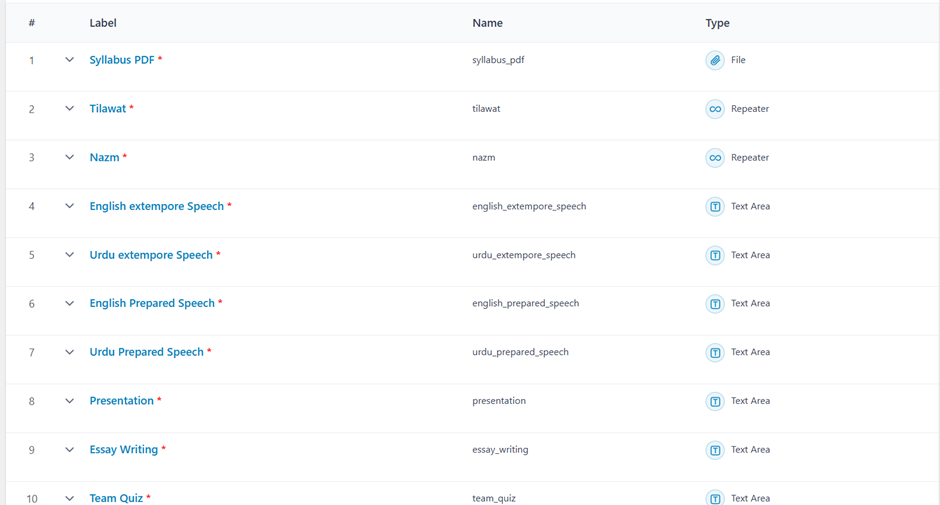The image size is (940, 505).
Task: Click the Text Area icon for English Prepared Speech
Action: (714, 304)
